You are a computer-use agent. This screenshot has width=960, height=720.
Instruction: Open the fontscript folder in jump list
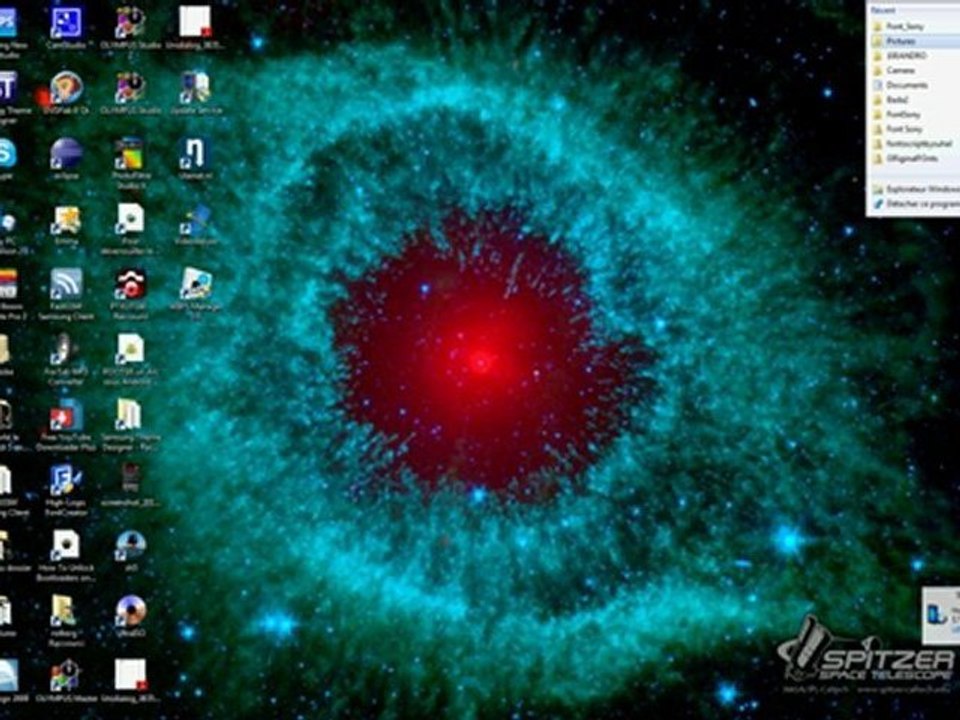tap(915, 144)
